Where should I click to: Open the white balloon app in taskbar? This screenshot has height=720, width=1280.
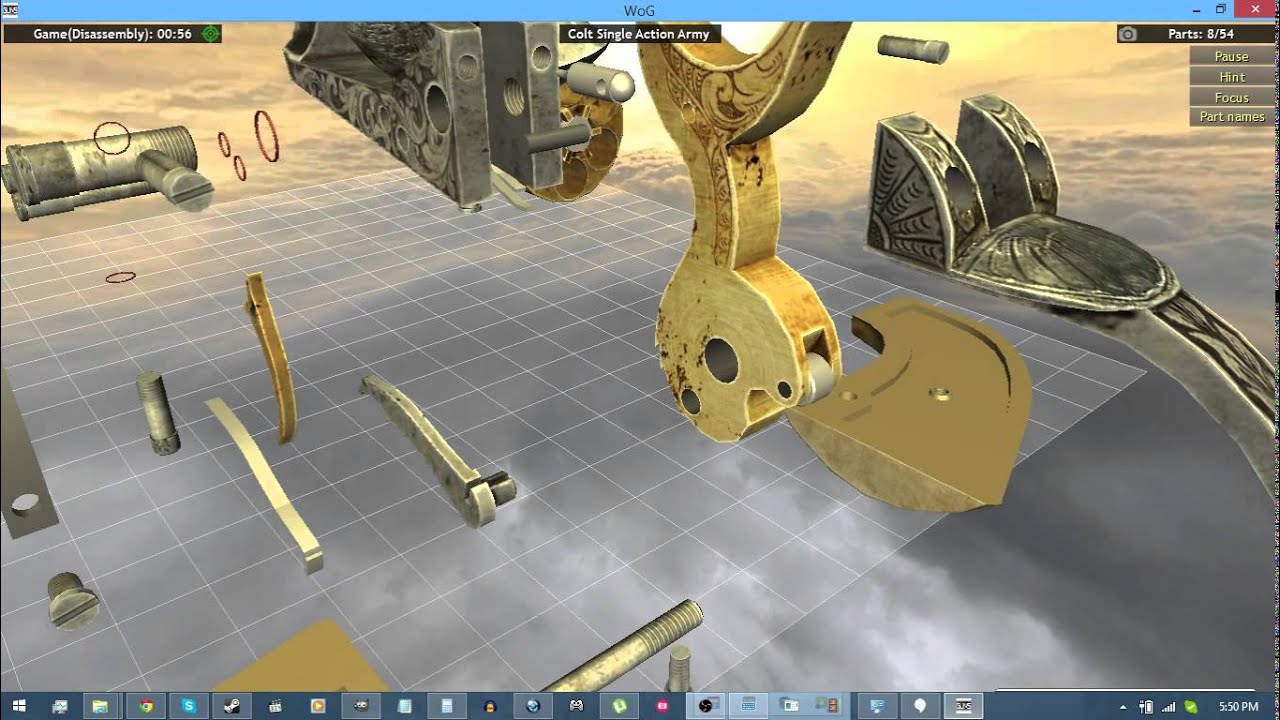[920, 706]
